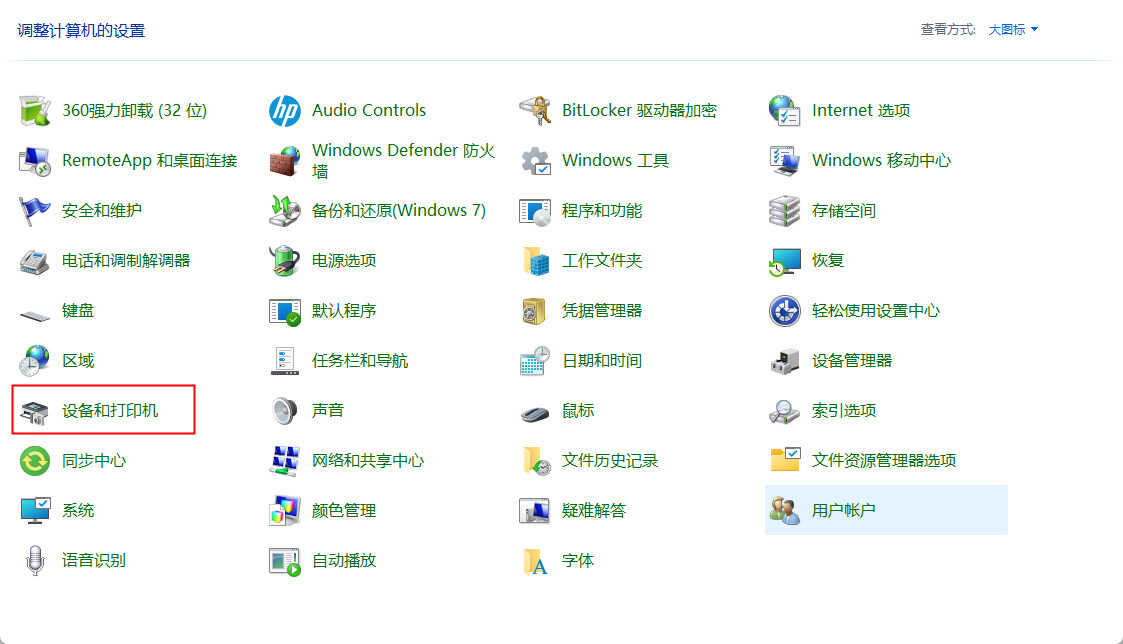
Task: Click the 网络和共享中心 text link
Action: click(x=367, y=461)
